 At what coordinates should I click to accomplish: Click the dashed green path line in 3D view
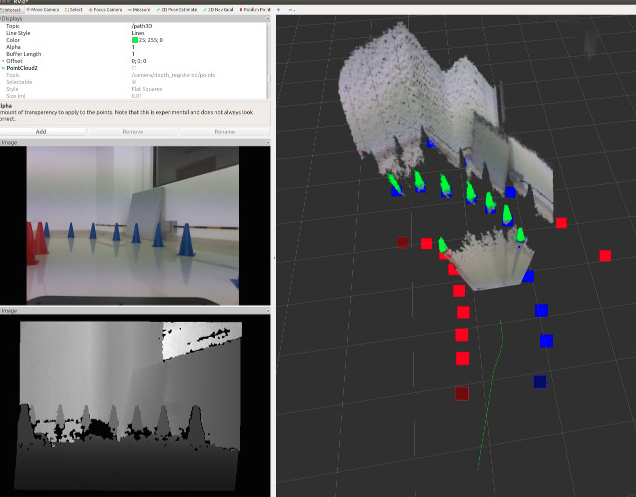(492, 395)
